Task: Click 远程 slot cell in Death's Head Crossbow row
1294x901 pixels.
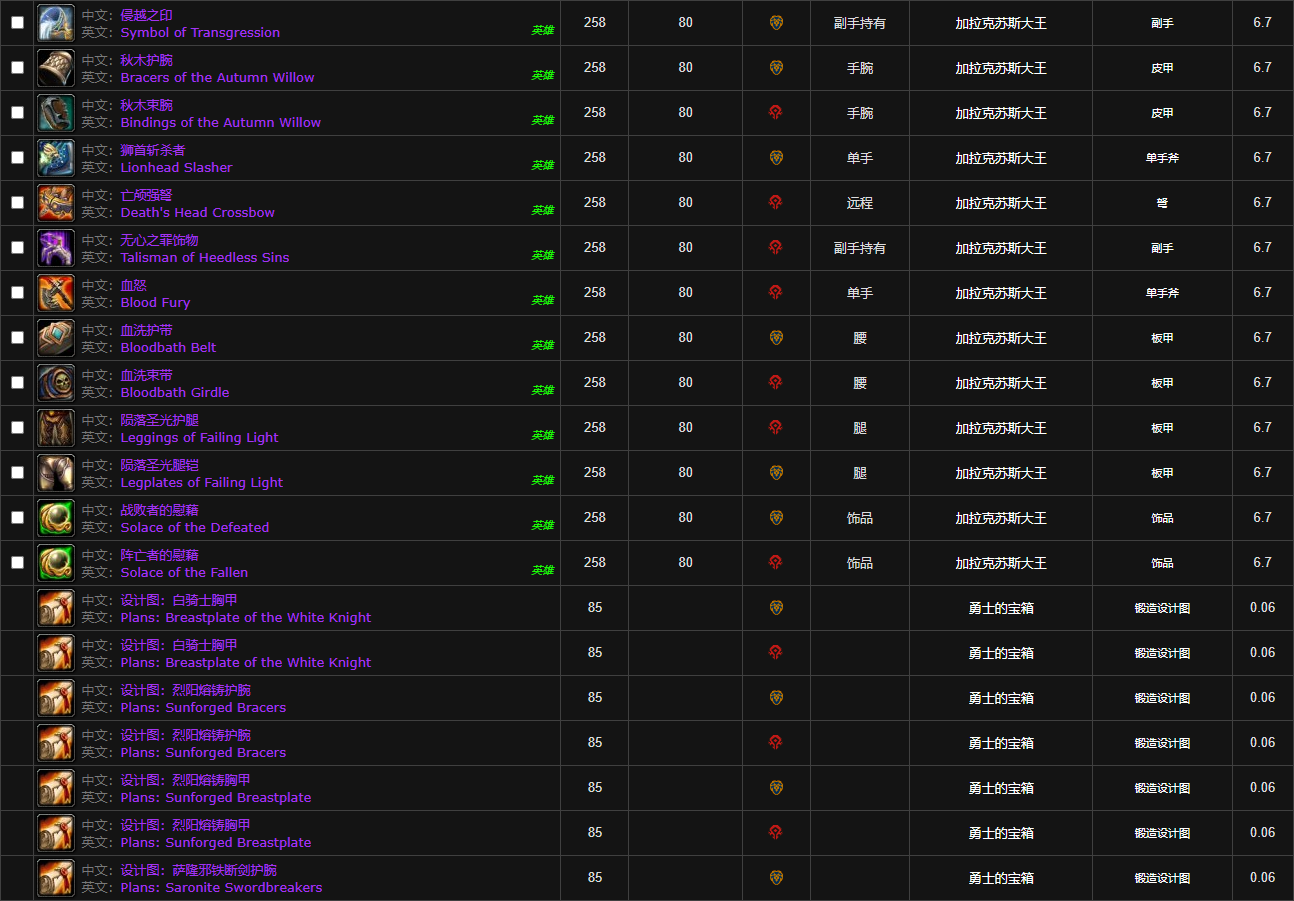Action: coord(860,203)
